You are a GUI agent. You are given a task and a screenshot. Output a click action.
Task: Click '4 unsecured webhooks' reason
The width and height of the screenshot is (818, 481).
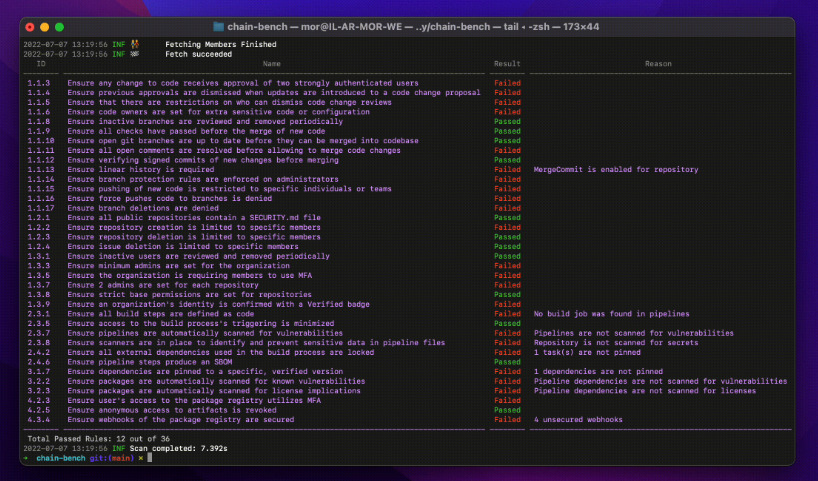pyautogui.click(x=578, y=420)
